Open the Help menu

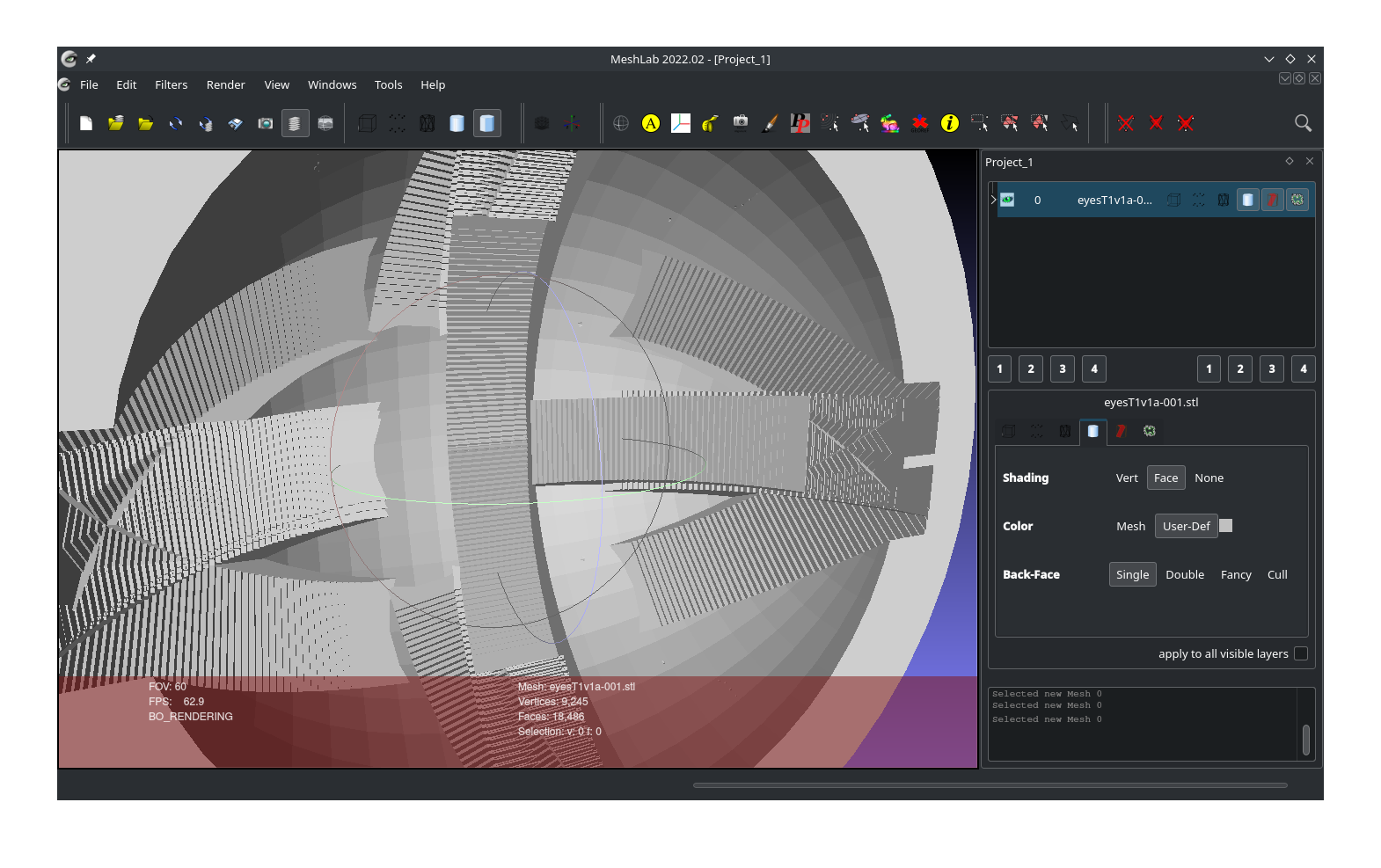click(x=433, y=84)
